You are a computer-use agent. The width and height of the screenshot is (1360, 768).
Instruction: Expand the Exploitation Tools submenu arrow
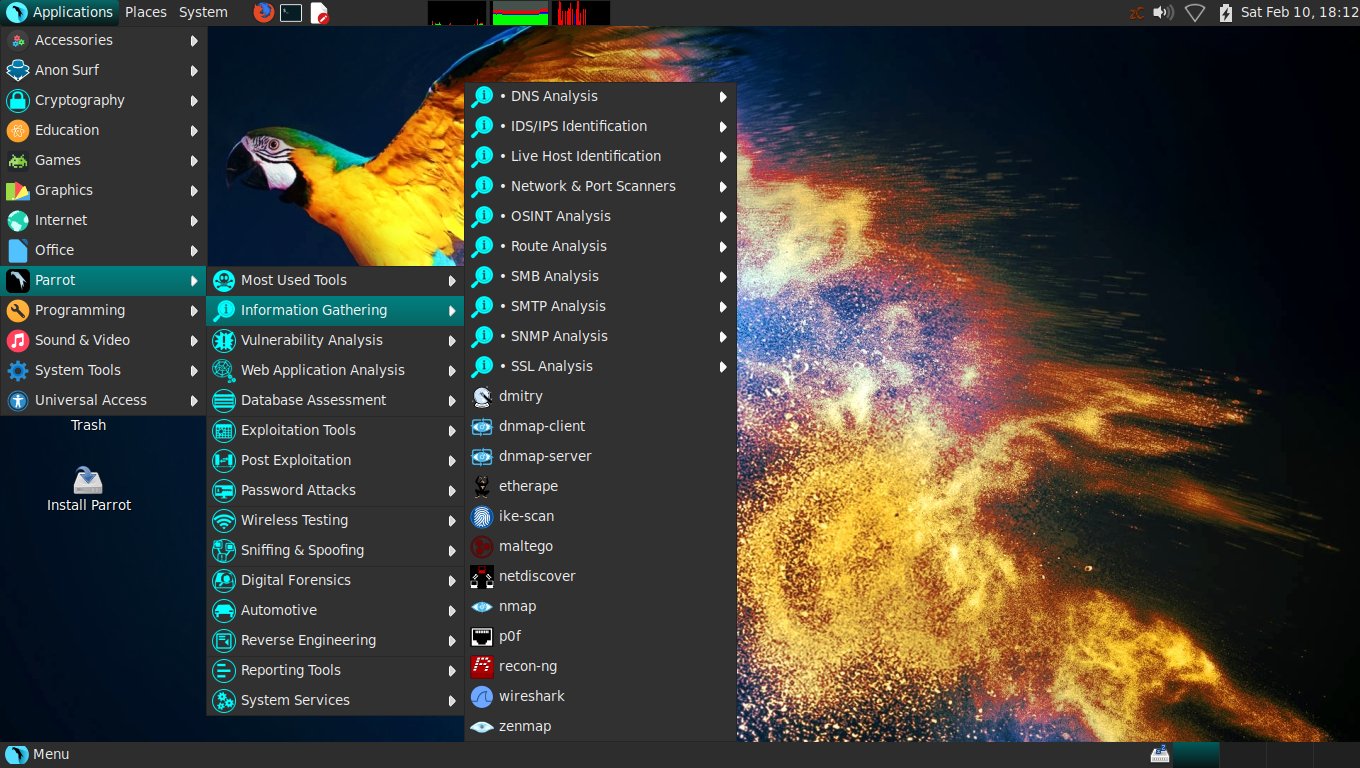452,430
